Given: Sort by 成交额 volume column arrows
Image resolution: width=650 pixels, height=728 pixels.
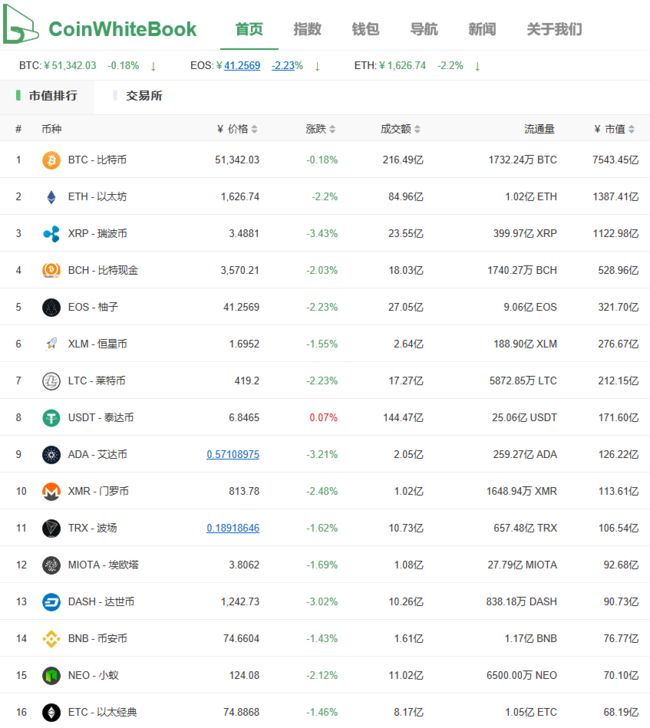Looking at the screenshot, I should pyautogui.click(x=417, y=129).
